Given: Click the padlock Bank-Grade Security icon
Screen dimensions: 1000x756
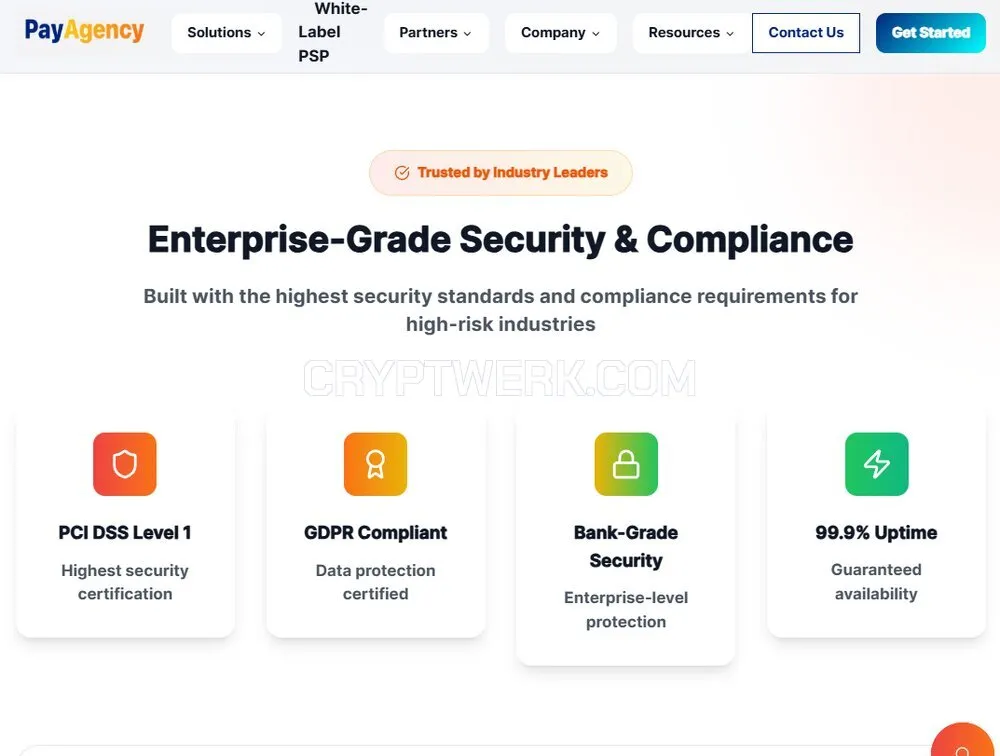Looking at the screenshot, I should click(626, 464).
